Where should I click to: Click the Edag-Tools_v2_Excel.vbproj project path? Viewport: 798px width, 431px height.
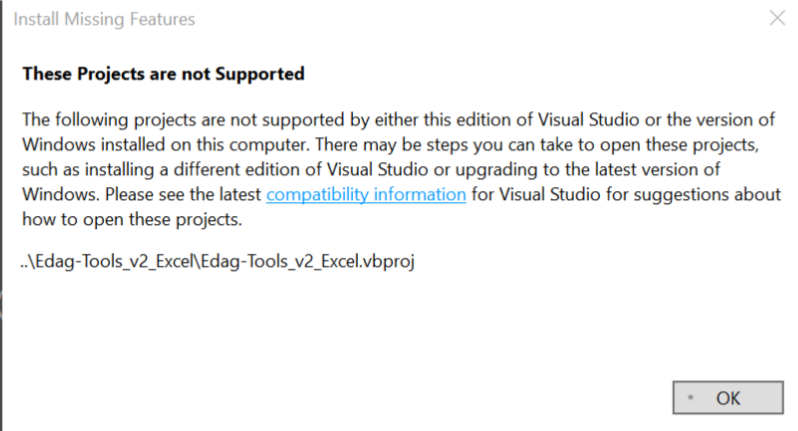coord(218,262)
